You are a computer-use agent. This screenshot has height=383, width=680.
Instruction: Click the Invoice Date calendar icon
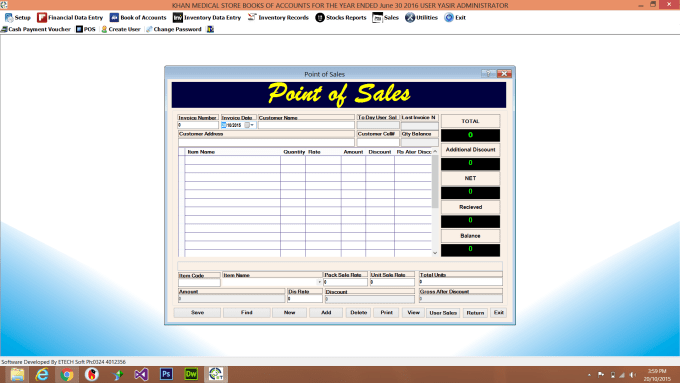[247, 125]
